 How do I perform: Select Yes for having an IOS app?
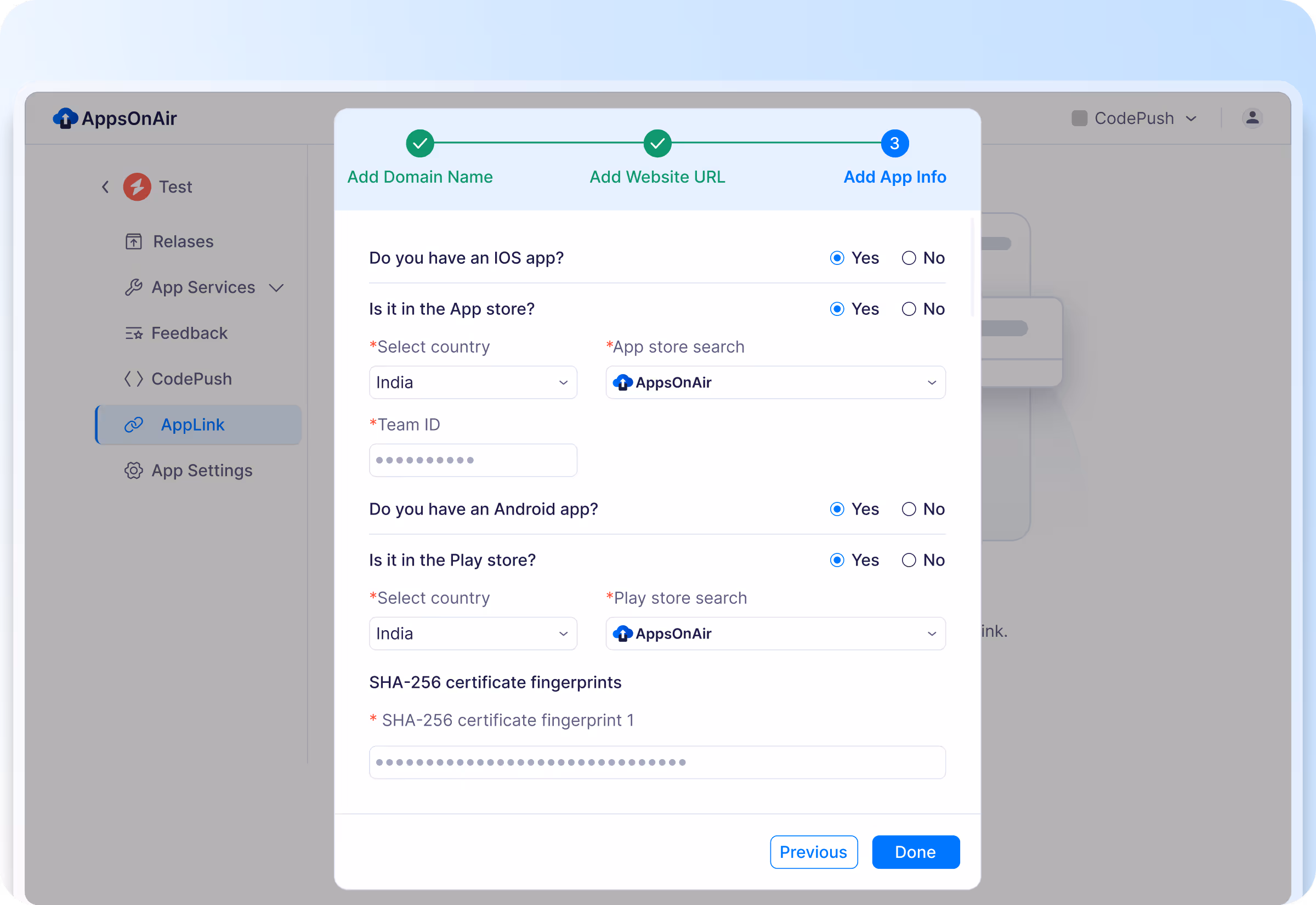click(837, 258)
